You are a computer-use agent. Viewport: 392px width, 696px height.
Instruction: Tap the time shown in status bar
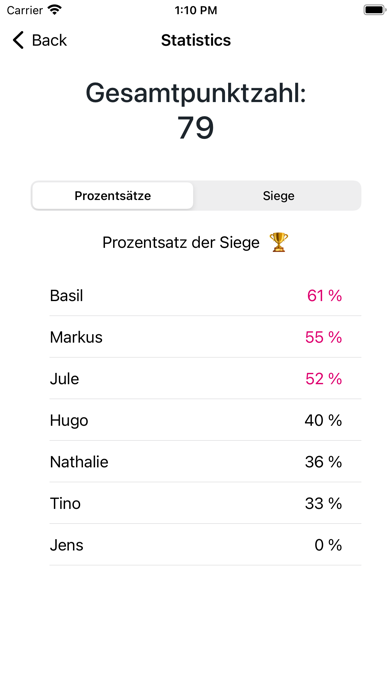click(x=196, y=10)
